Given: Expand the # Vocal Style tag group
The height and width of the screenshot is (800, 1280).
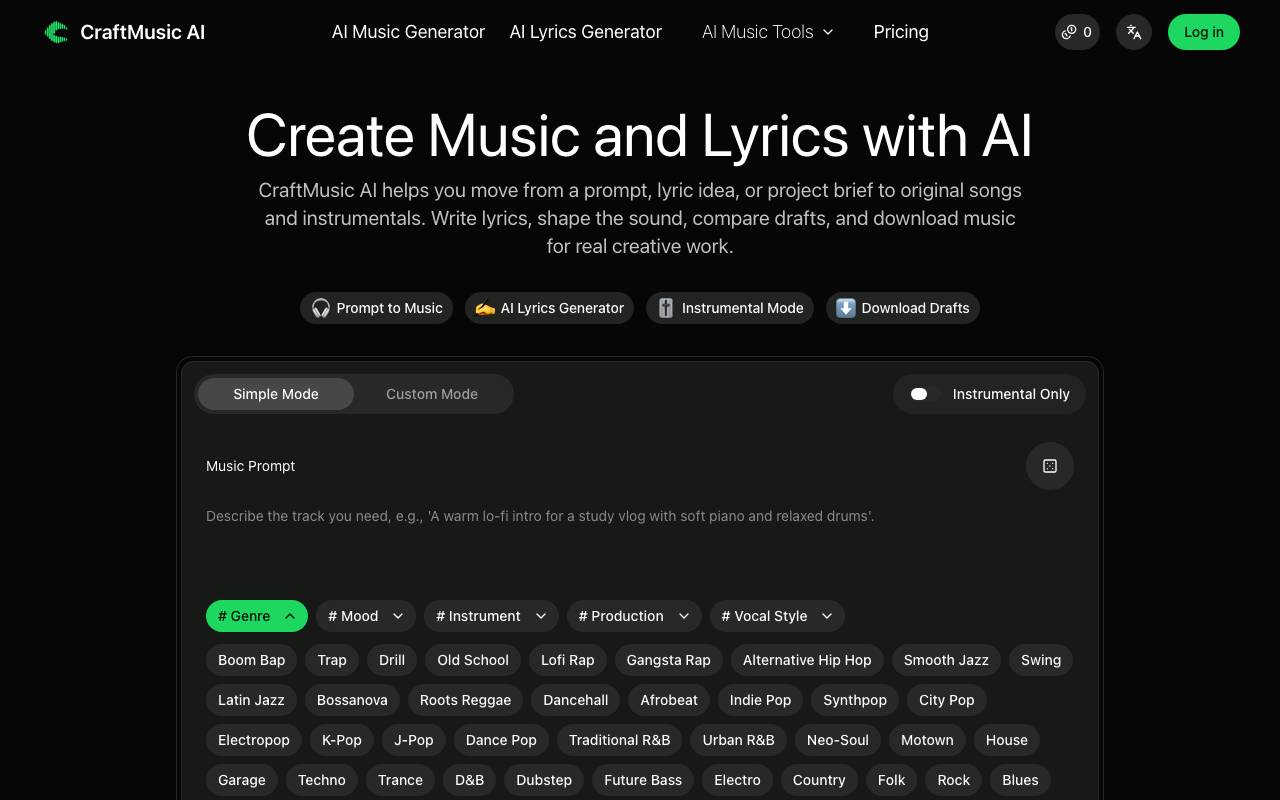Looking at the screenshot, I should click(x=777, y=616).
